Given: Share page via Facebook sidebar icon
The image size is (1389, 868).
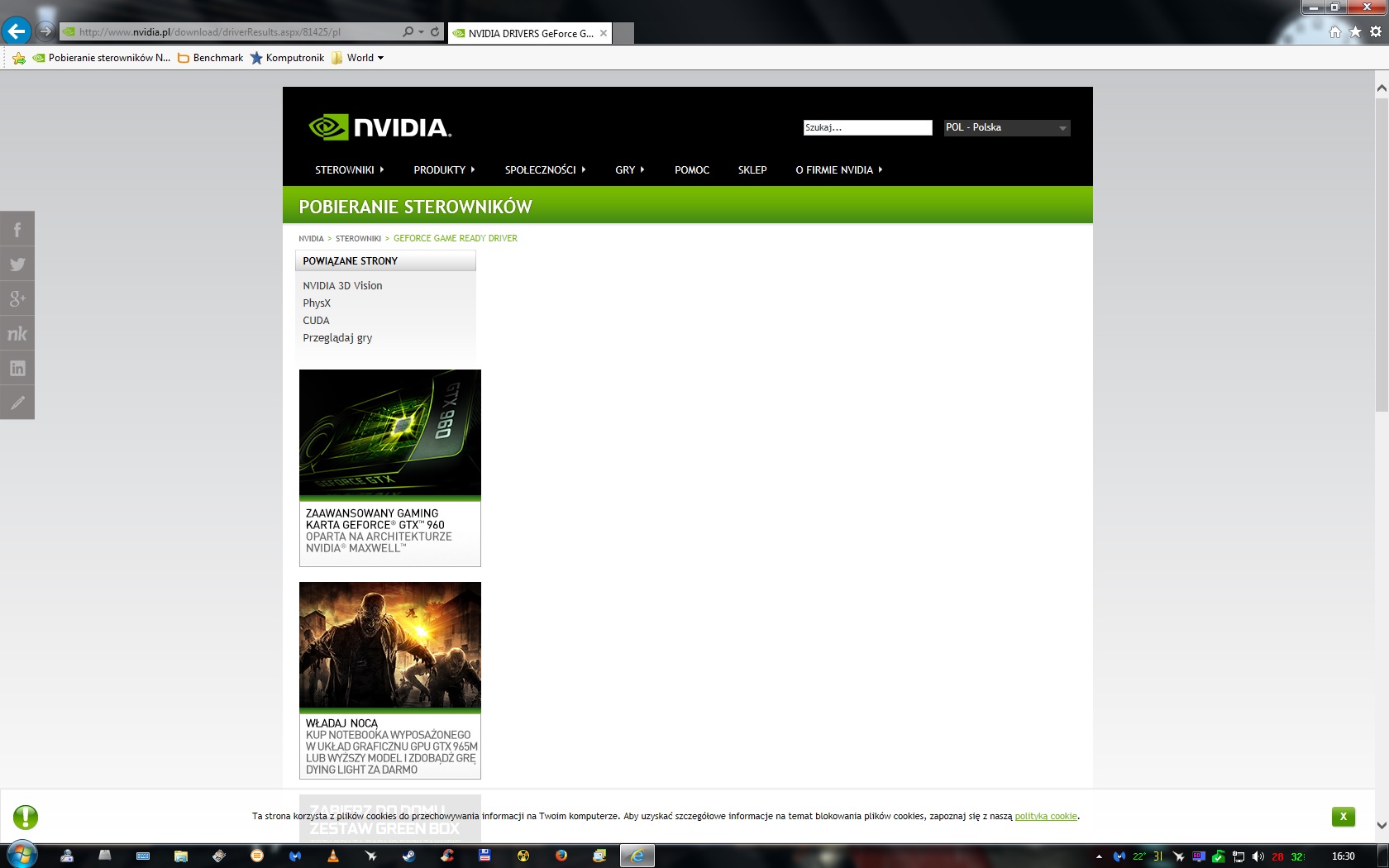Looking at the screenshot, I should pyautogui.click(x=17, y=229).
